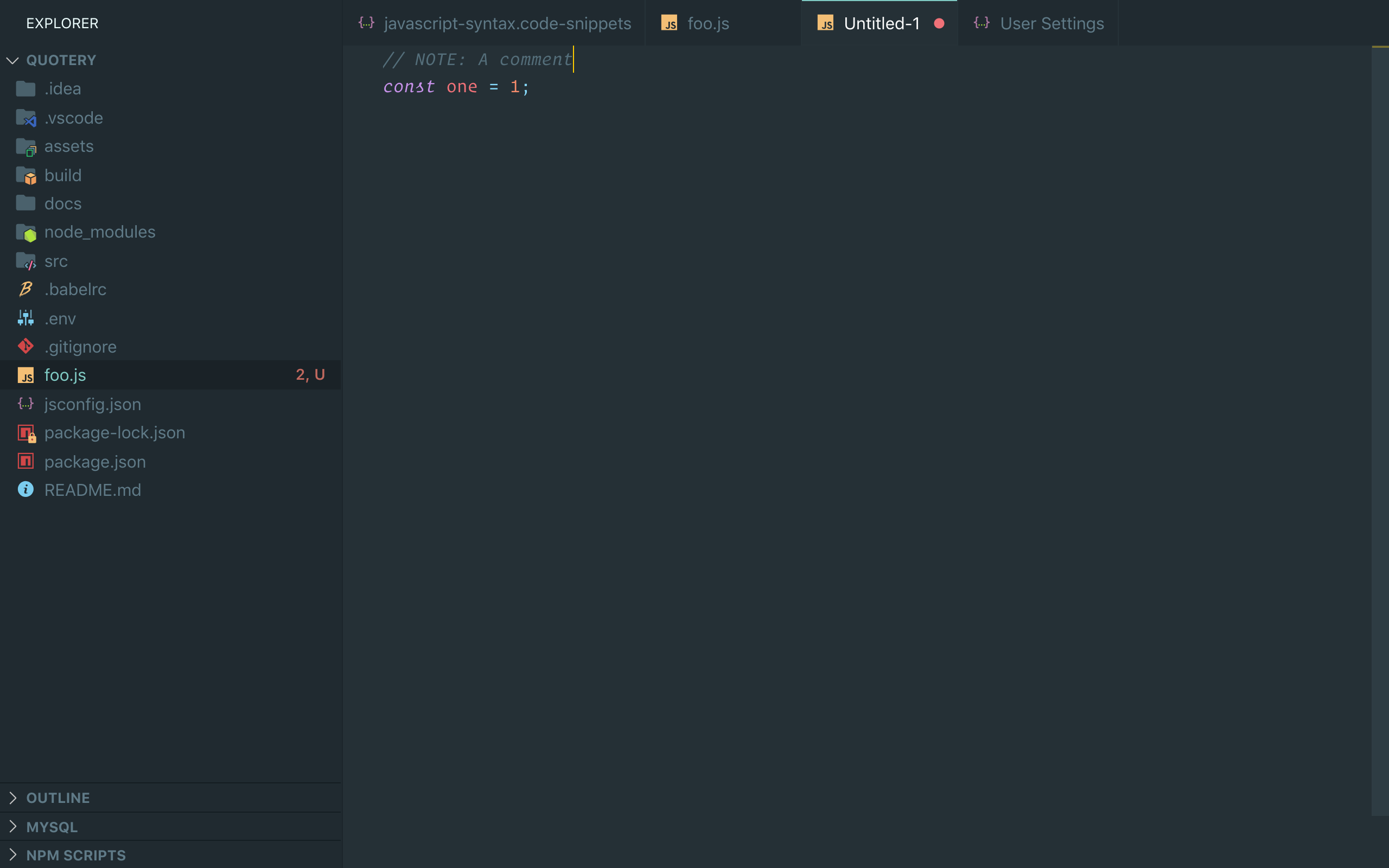
Task: Expand the assets folder
Action: coord(170,146)
